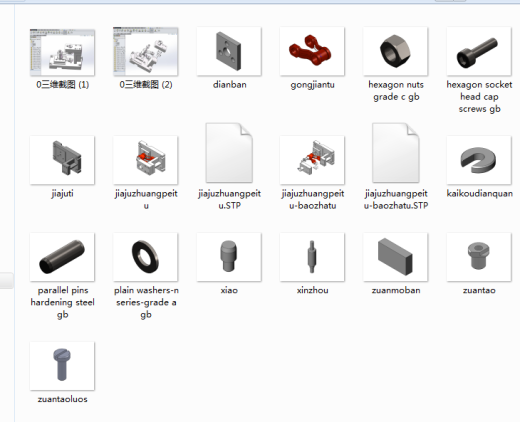This screenshot has height=422, width=520.
Task: Select the jiajuzhuangpeitu-baozhatu exploded view icon
Action: click(x=312, y=160)
